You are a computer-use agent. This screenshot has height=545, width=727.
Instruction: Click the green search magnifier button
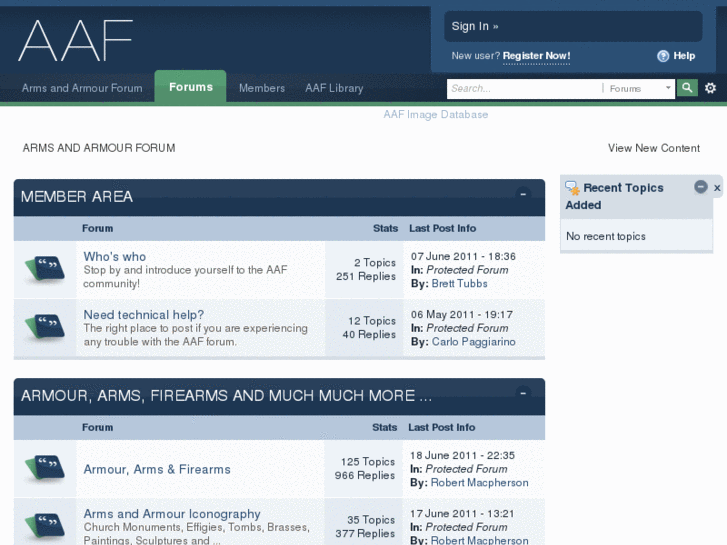point(687,88)
